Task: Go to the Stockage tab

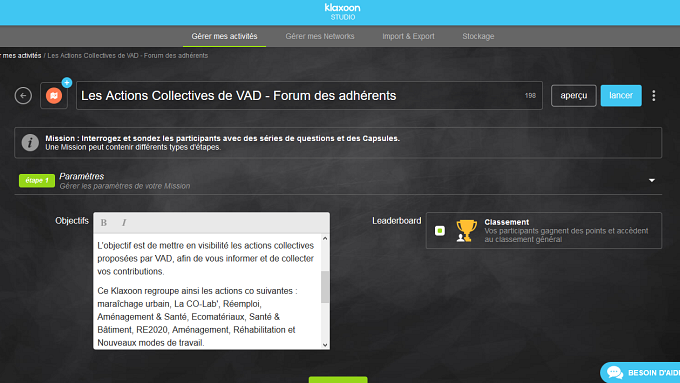Action: click(478, 36)
